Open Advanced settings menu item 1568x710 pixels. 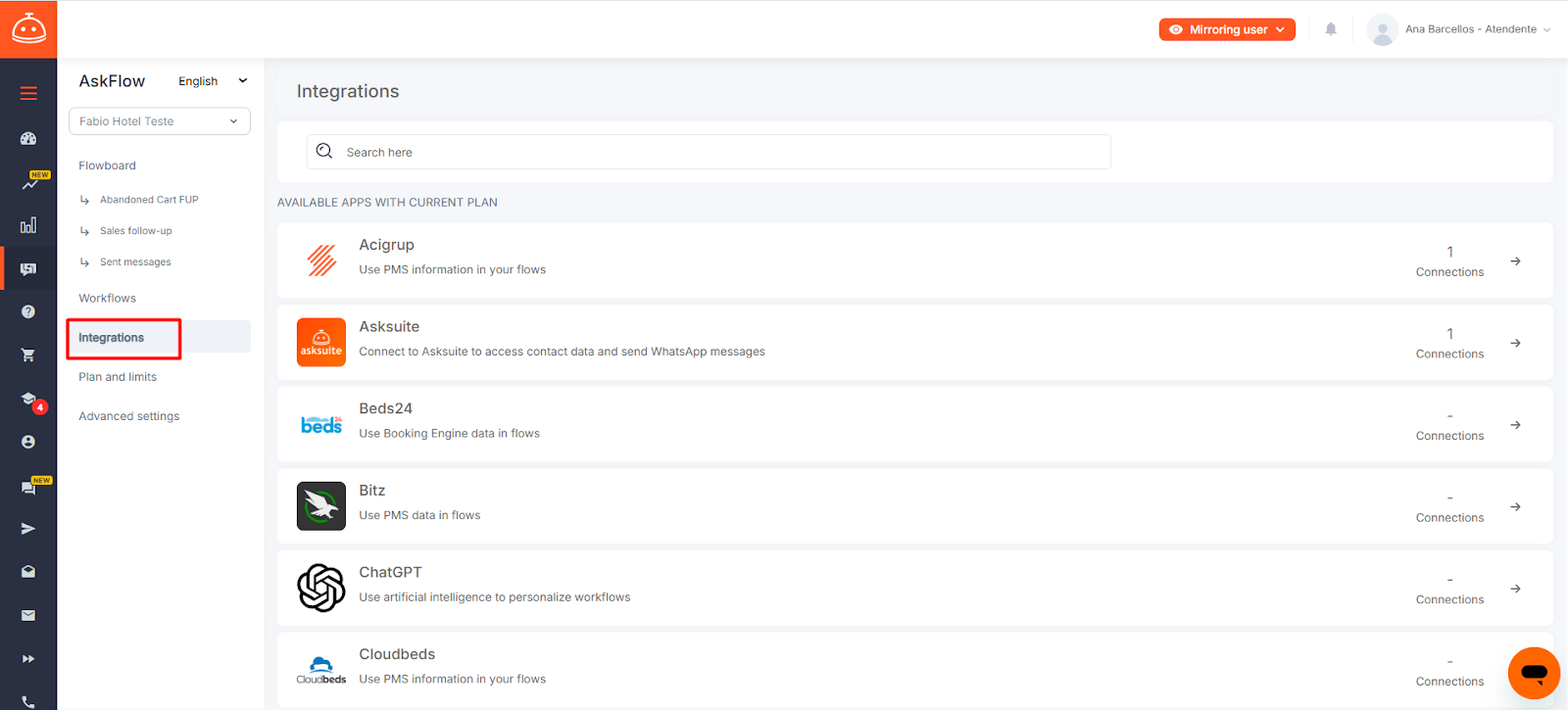coord(129,416)
